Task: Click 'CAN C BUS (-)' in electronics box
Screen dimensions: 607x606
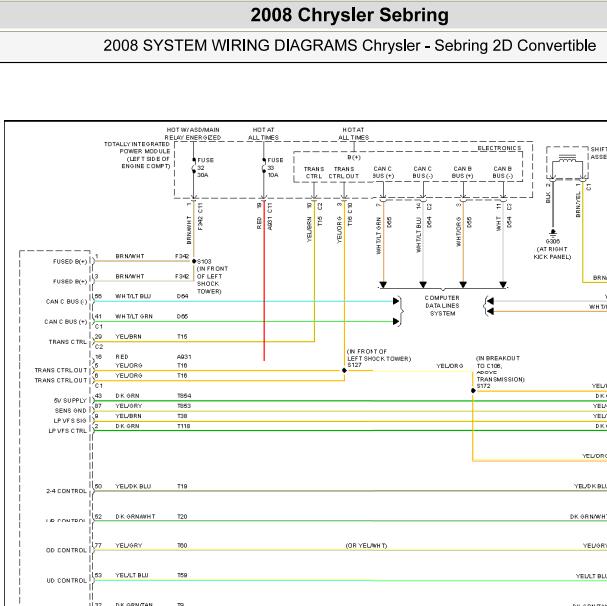Action: point(422,172)
